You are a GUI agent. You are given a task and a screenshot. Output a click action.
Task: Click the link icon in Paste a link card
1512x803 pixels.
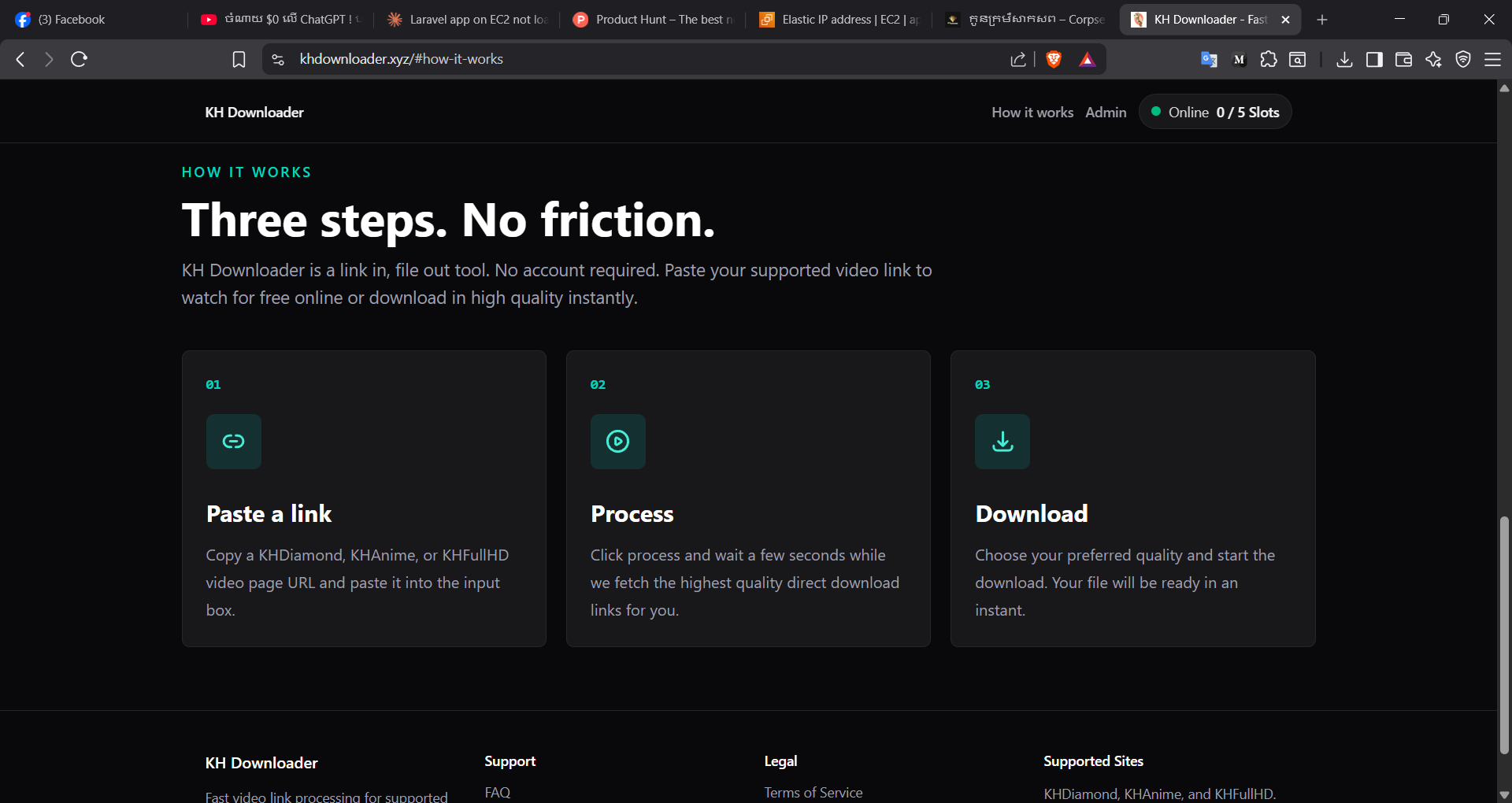[x=233, y=442]
